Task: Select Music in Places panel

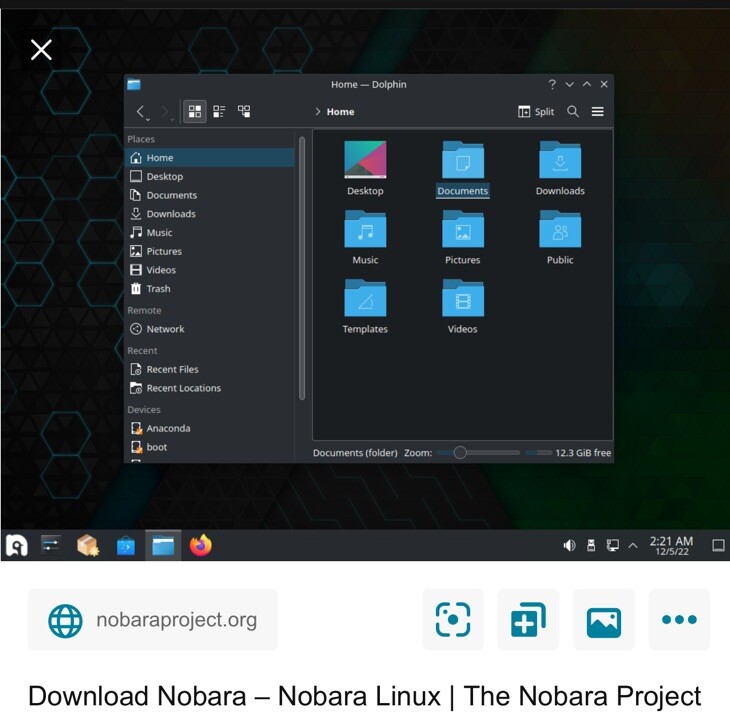Action: 210,232
